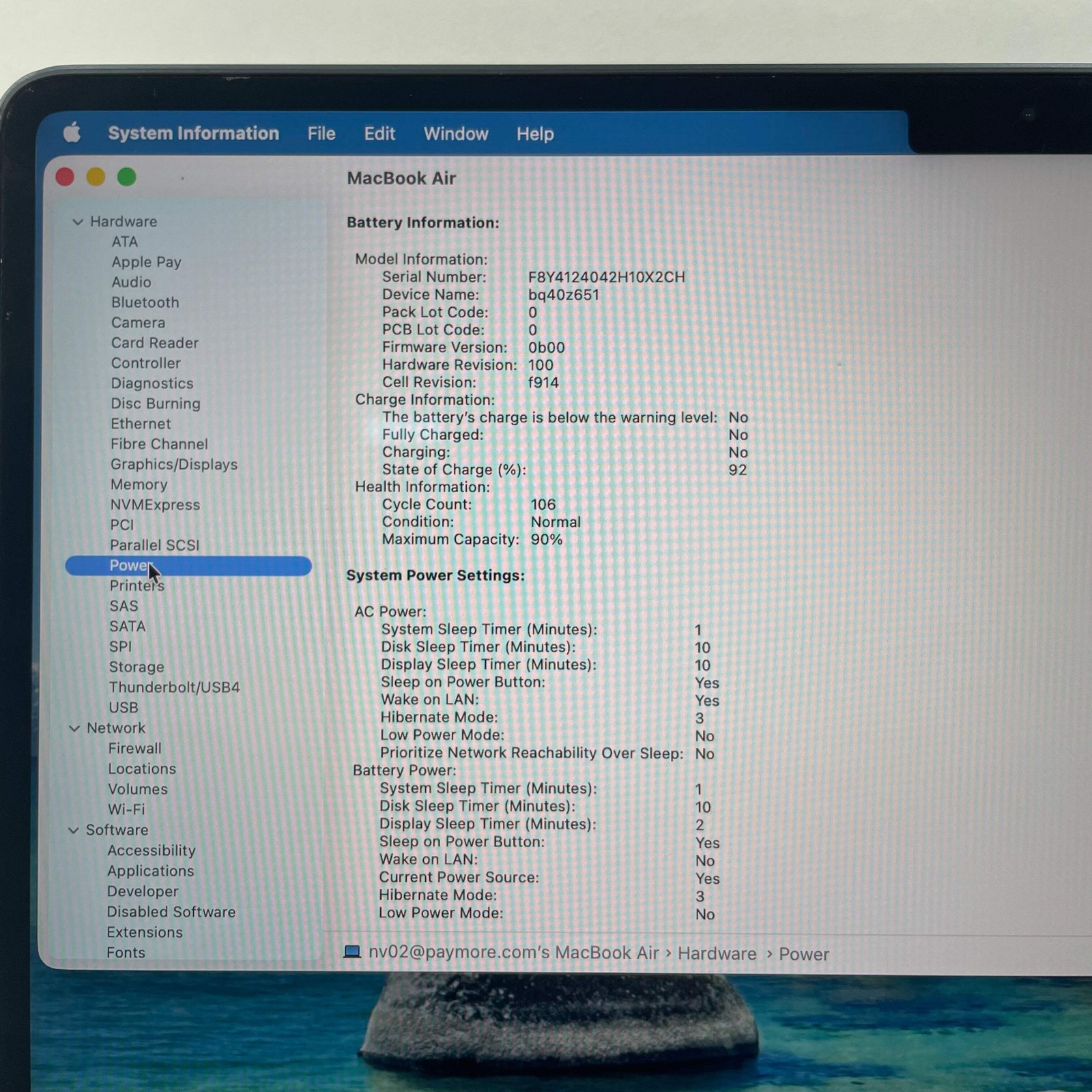Click the Maximum Capacity value 90%
The height and width of the screenshot is (1092, 1092).
pyautogui.click(x=547, y=539)
